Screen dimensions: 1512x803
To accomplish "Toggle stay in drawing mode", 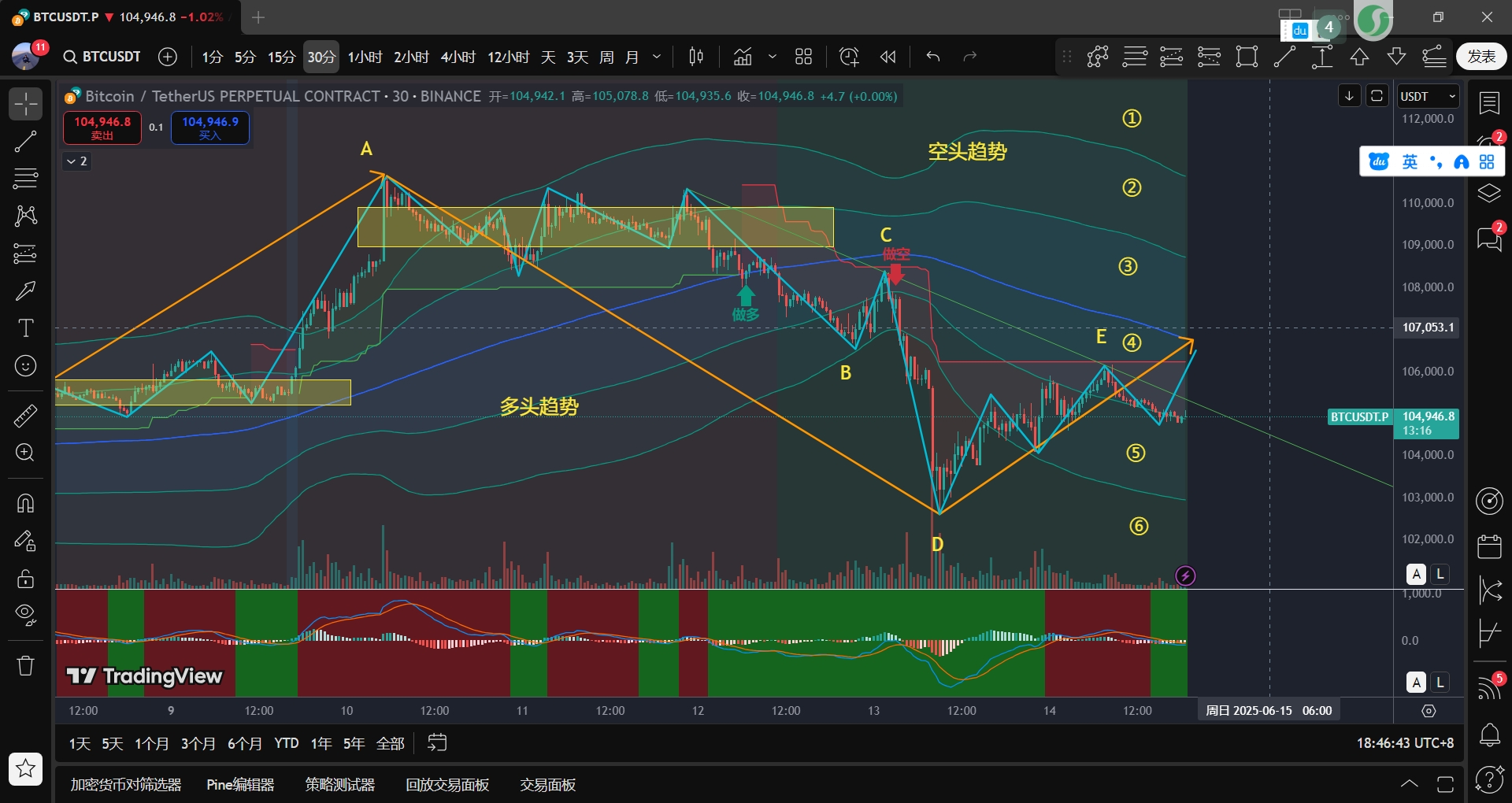I will point(25,541).
